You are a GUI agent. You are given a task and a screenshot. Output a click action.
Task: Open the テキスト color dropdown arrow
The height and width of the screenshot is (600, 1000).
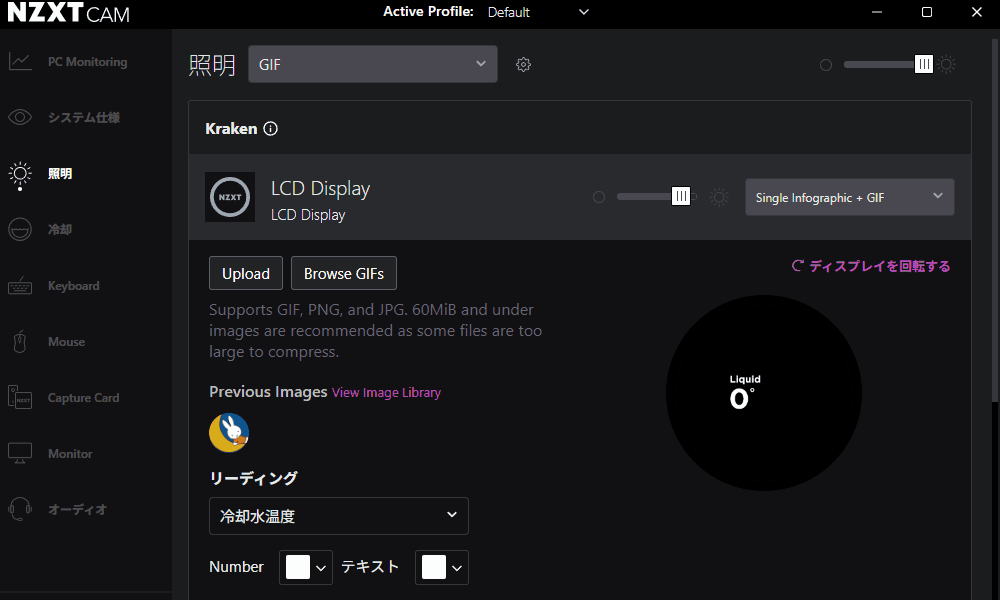(x=457, y=568)
